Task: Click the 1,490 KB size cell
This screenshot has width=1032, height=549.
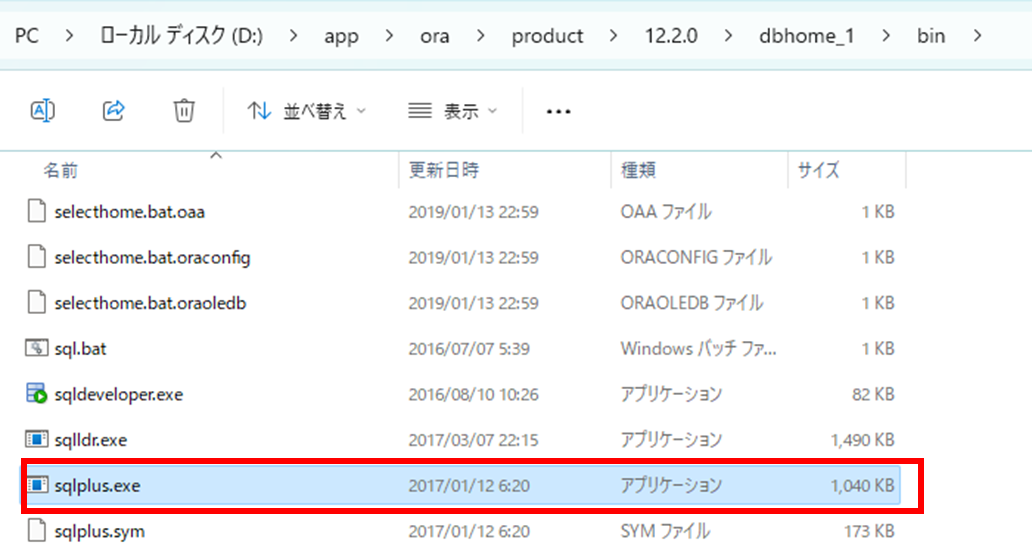Action: tap(862, 440)
